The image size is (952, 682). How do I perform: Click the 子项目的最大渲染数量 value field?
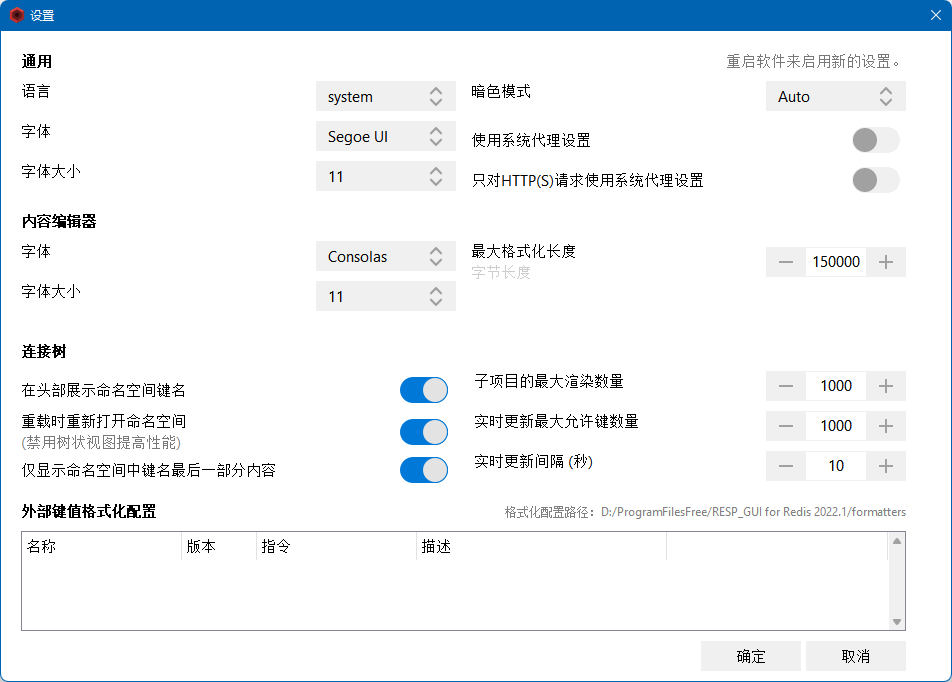(x=836, y=386)
